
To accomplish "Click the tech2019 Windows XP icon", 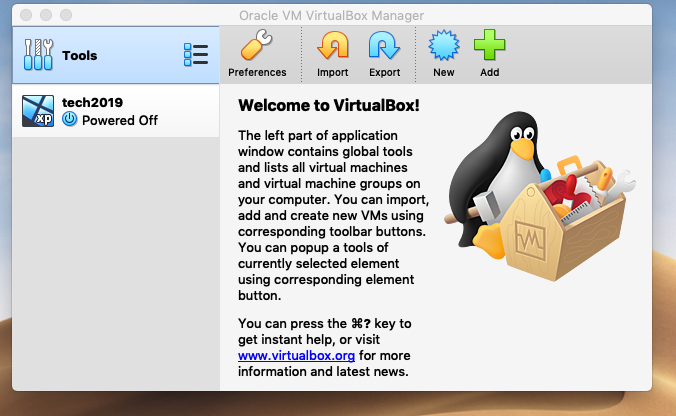I will [x=38, y=111].
